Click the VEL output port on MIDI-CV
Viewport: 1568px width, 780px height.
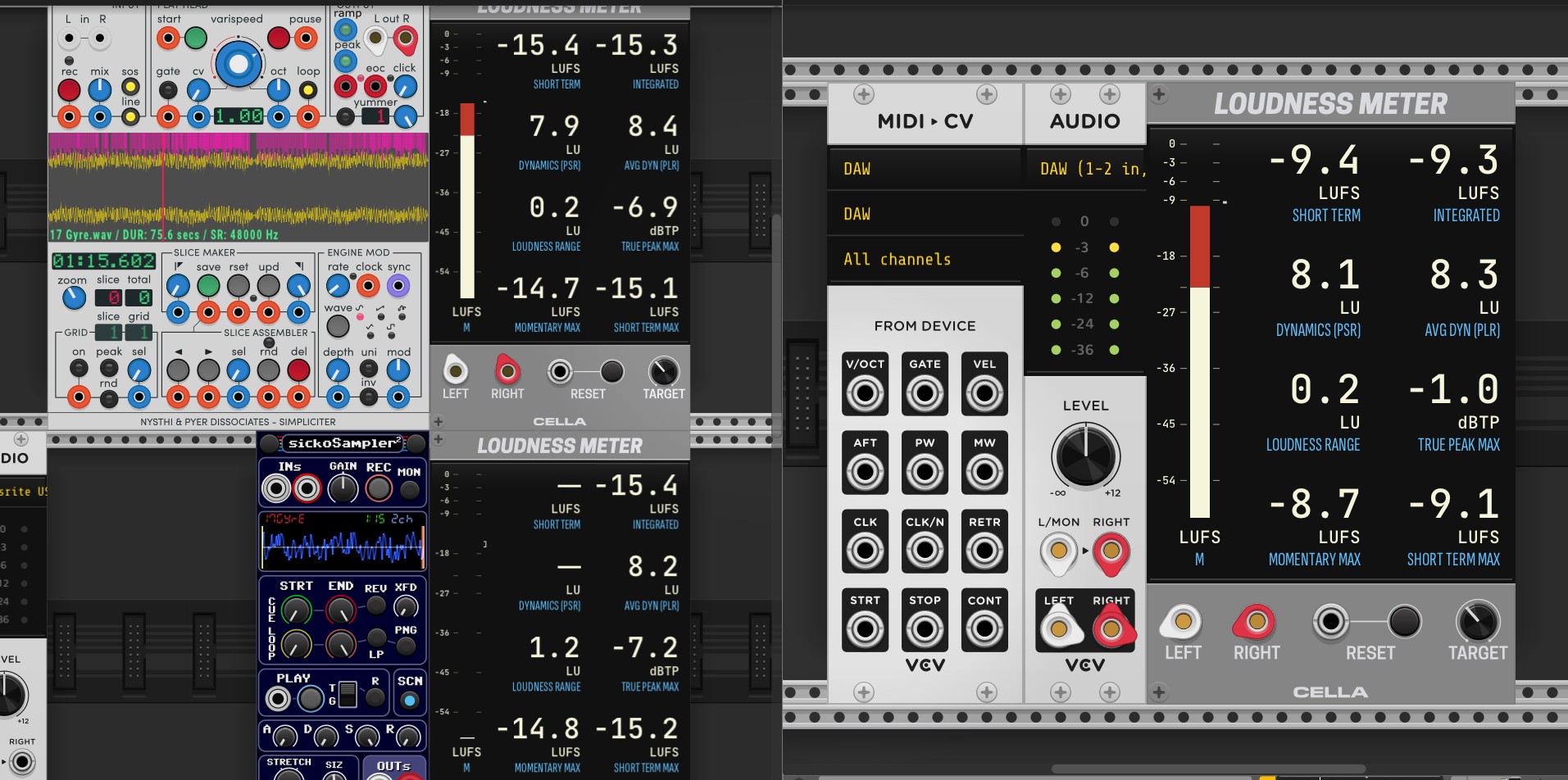pyautogui.click(x=984, y=394)
